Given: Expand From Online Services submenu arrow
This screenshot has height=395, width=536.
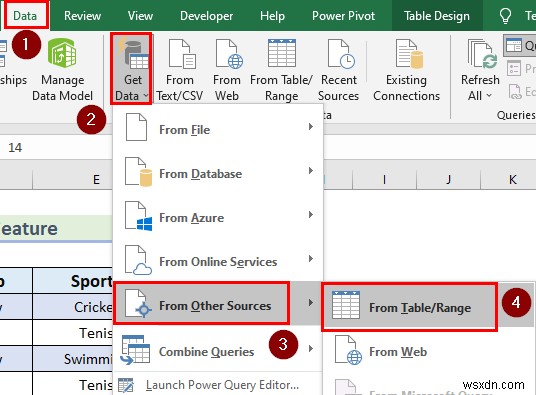Looking at the screenshot, I should tap(310, 259).
